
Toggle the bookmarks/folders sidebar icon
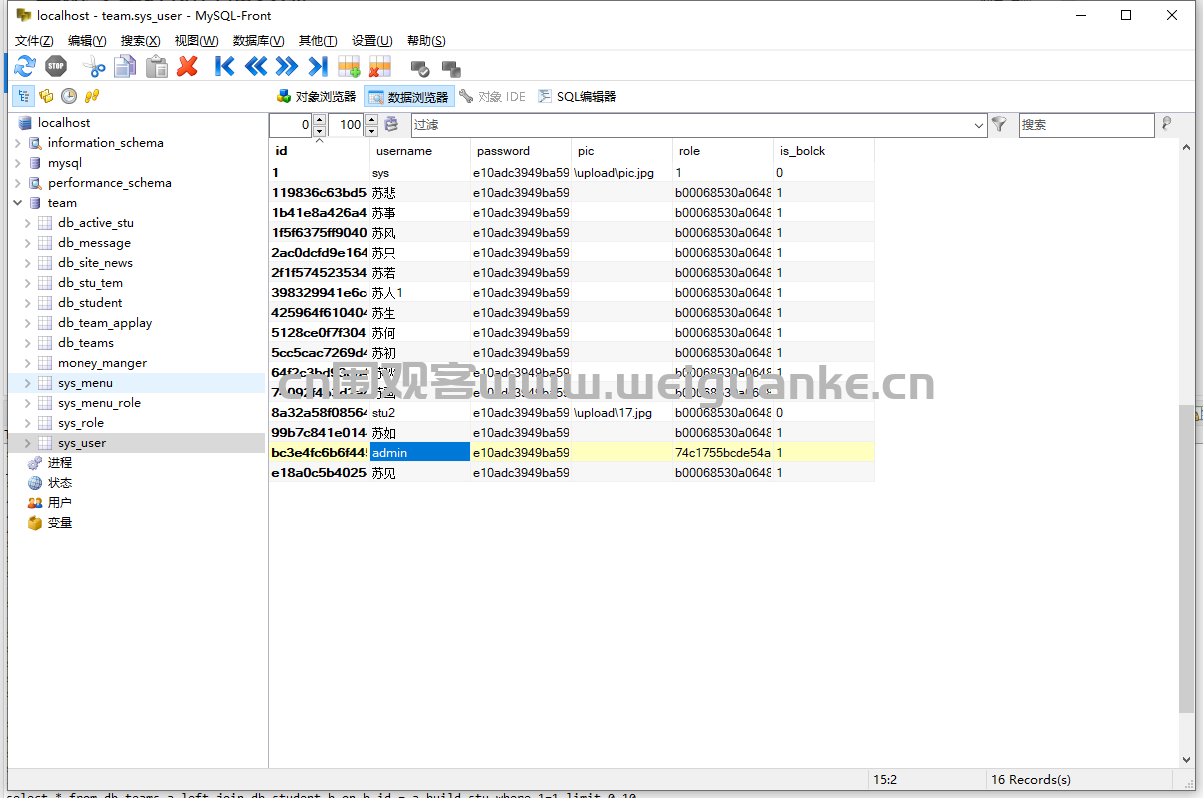46,96
